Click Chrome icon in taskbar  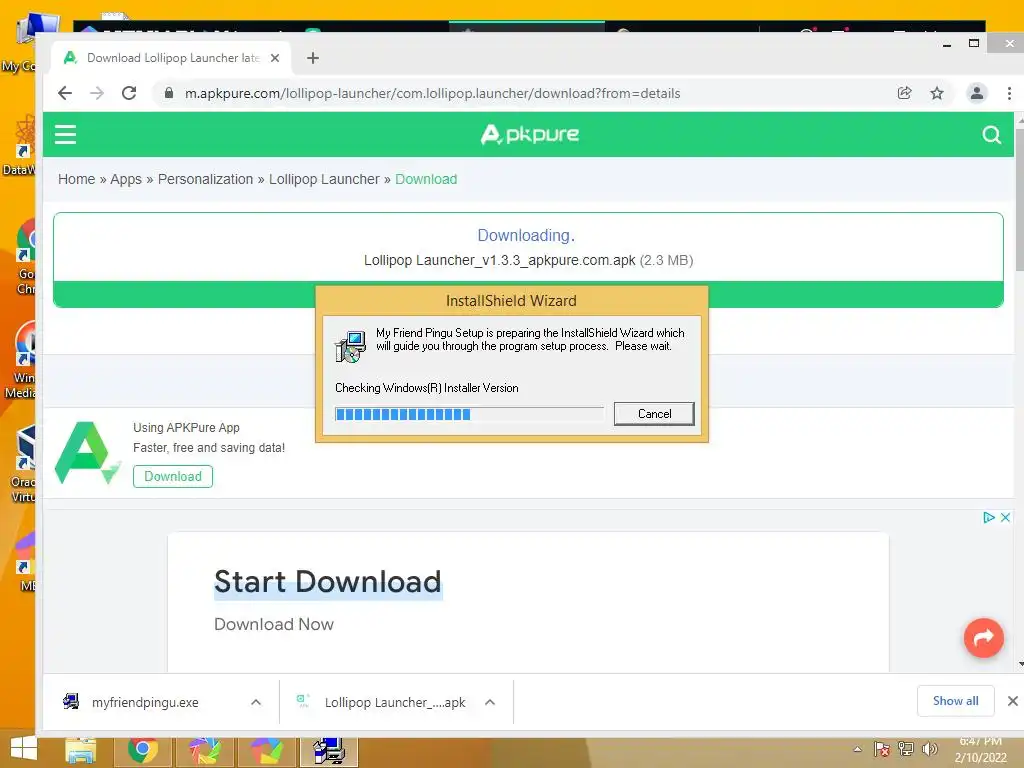[x=142, y=751]
